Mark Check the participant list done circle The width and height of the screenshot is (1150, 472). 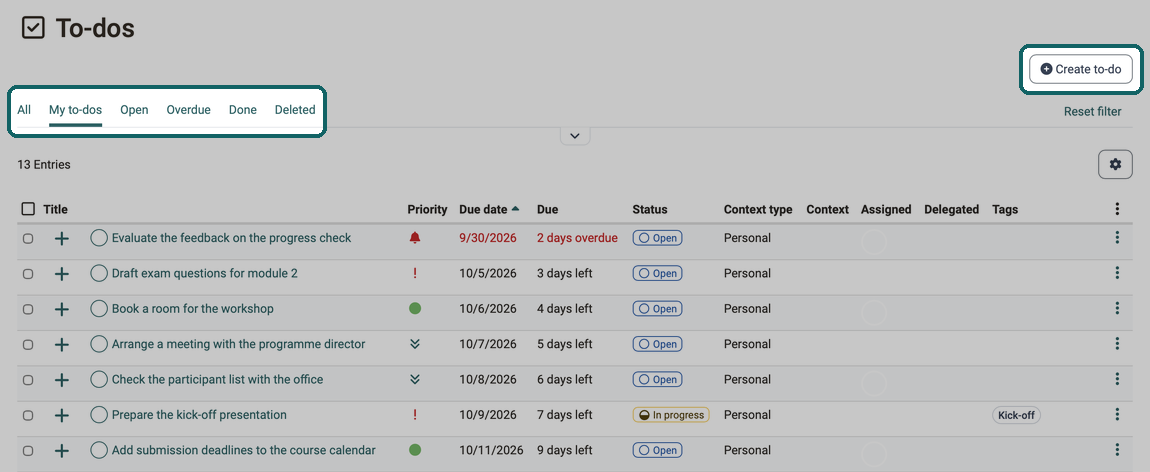click(x=99, y=379)
